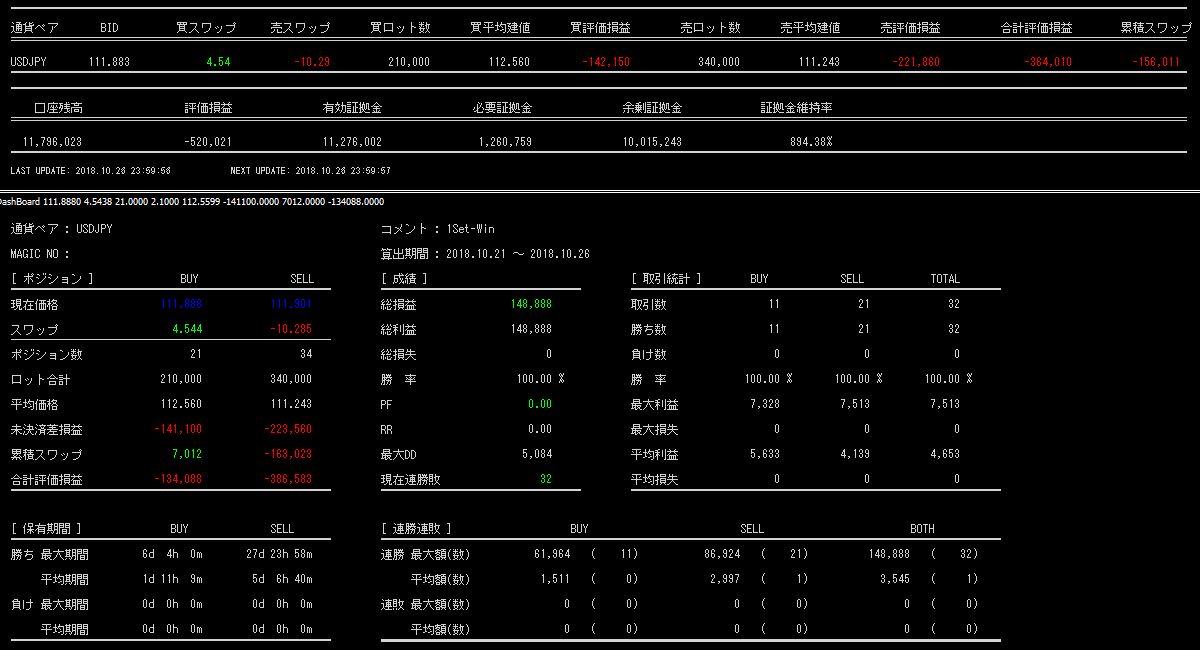Click the [ 取引統計 ] section header
This screenshot has height=650, width=1200.
666,279
